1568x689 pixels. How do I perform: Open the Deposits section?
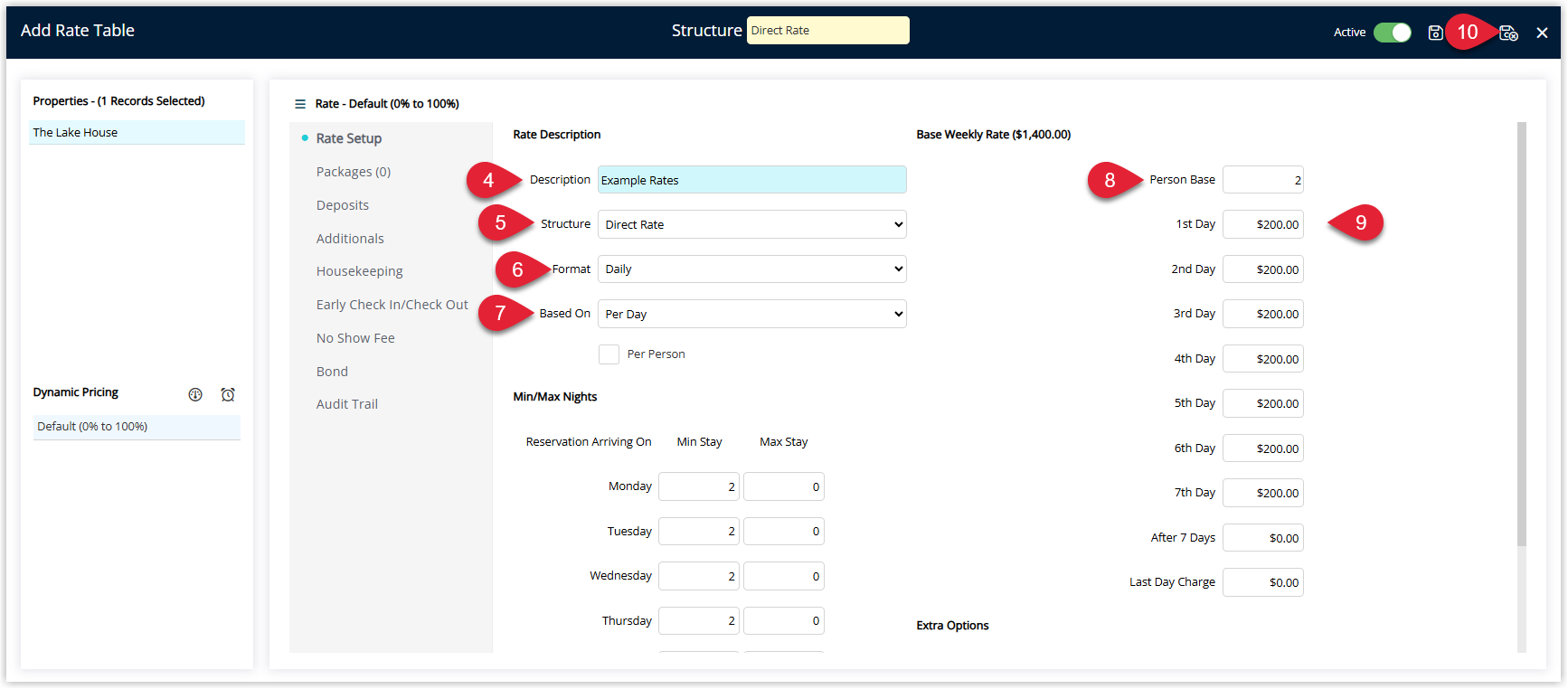pos(343,205)
